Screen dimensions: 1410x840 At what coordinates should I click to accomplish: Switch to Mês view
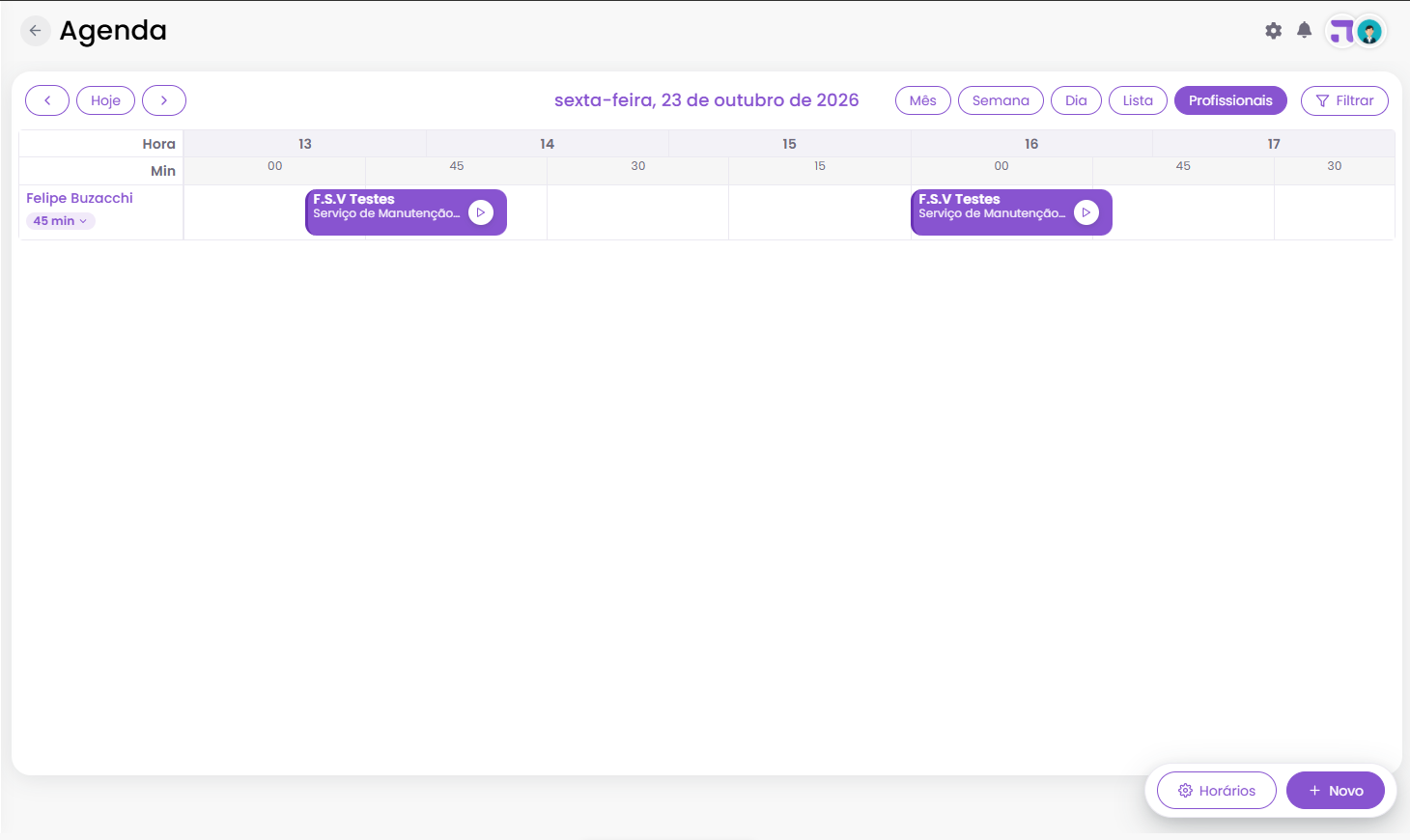pyautogui.click(x=923, y=100)
